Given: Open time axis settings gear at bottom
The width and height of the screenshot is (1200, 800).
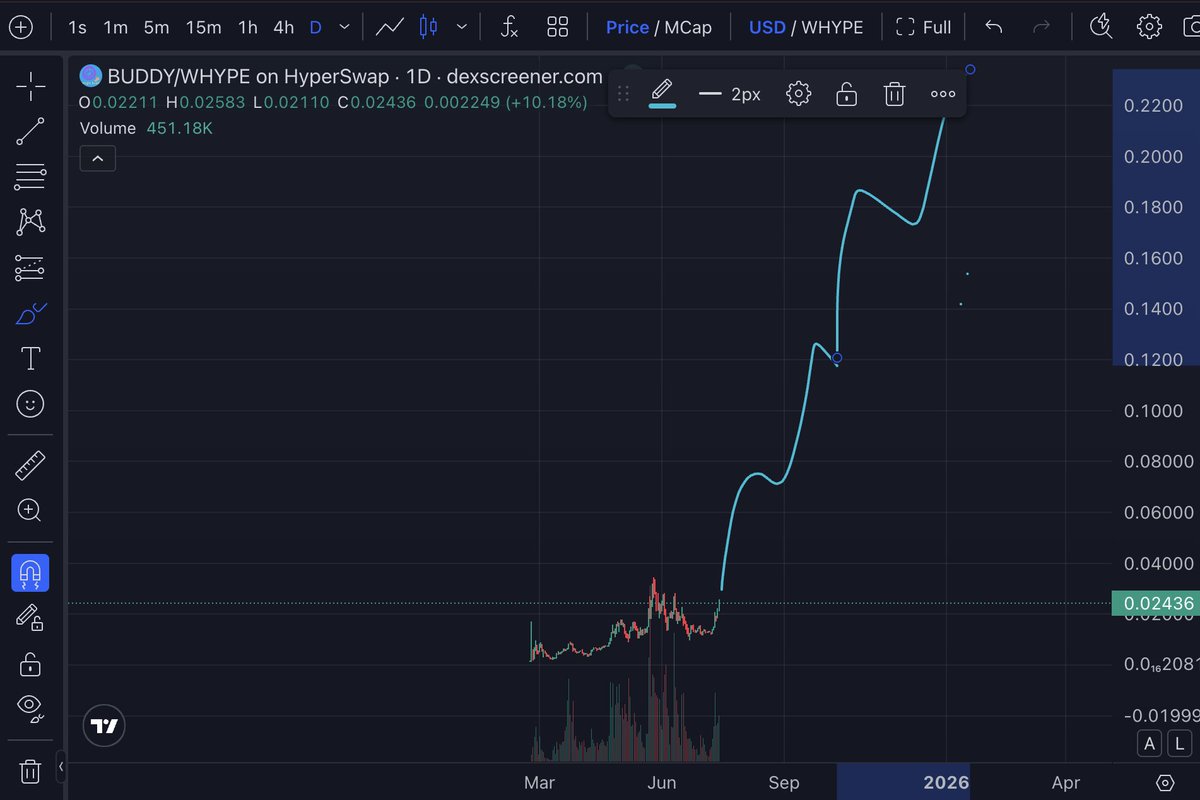Looking at the screenshot, I should [x=1165, y=782].
